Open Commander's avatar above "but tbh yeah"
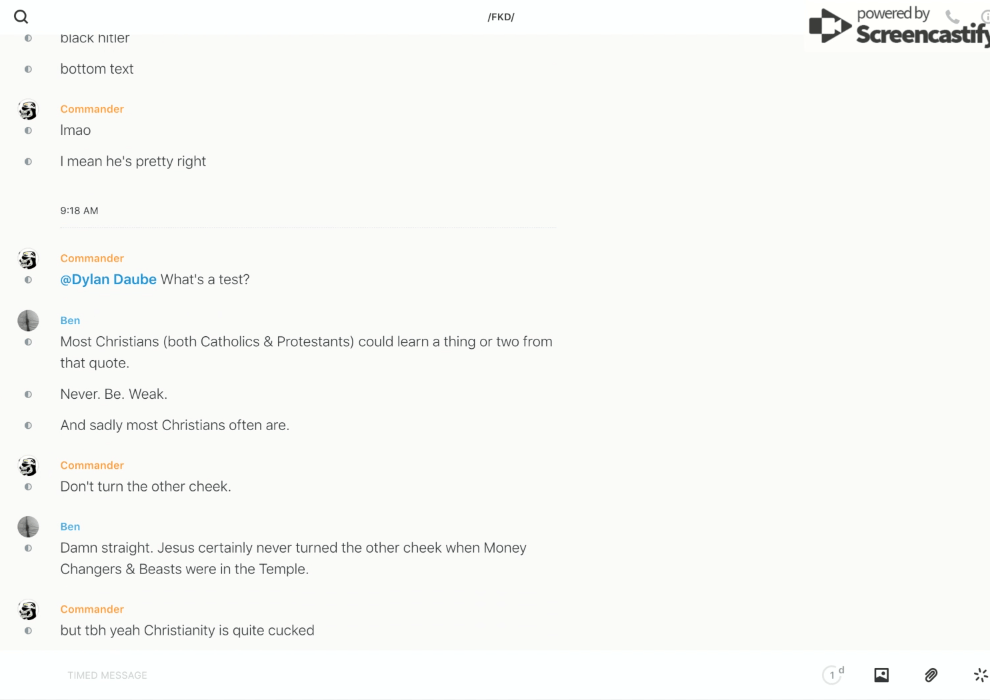Screen dimensions: 990x700 point(28,610)
